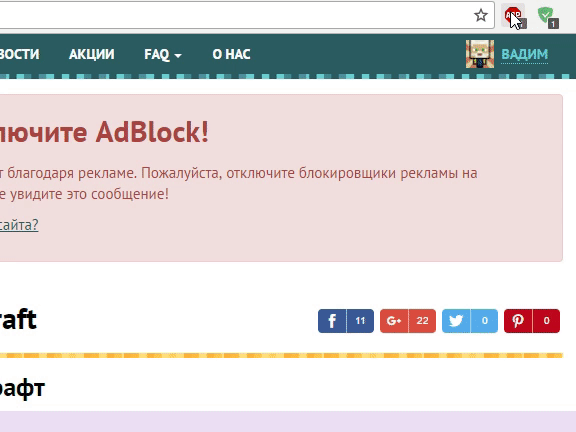The height and width of the screenshot is (432, 576).
Task: Click the Google Plus count 22
Action: pos(422,321)
